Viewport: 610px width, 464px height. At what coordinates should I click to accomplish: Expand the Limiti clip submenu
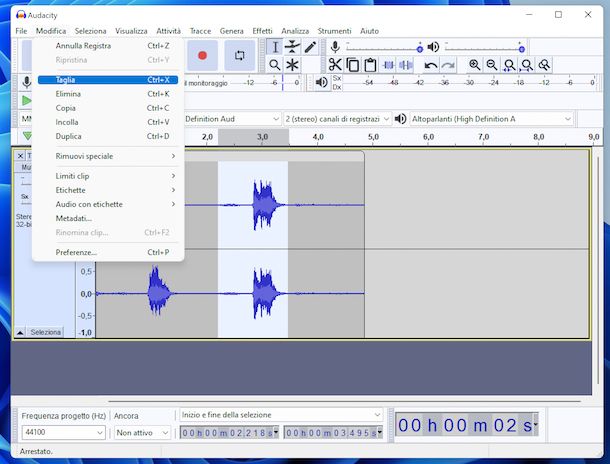tap(108, 176)
